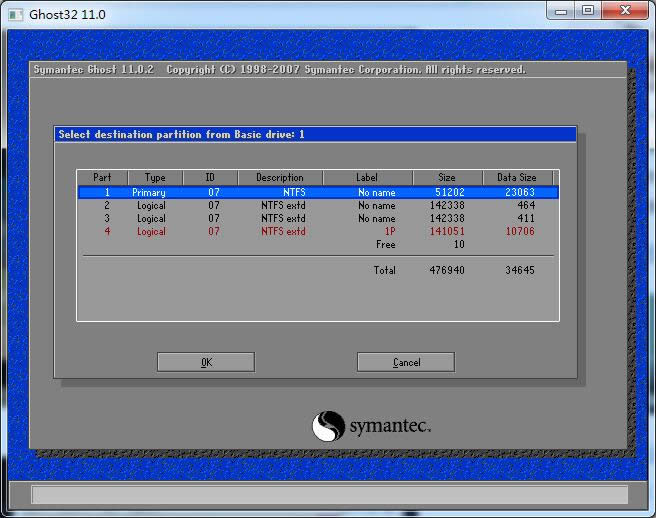Select partition 2 with data size 464
This screenshot has width=656, height=518.
point(318,205)
